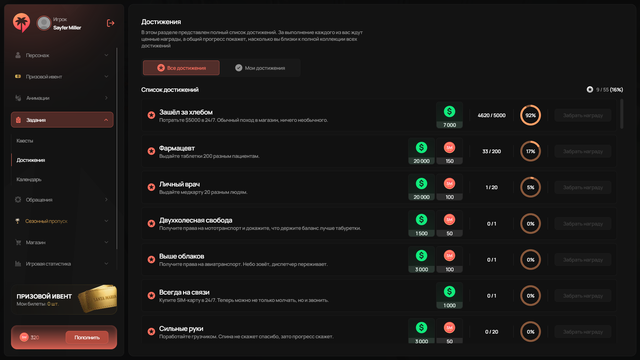Expand the Сезонный пропуск chevron
This screenshot has height=360, width=640.
[x=106, y=221]
